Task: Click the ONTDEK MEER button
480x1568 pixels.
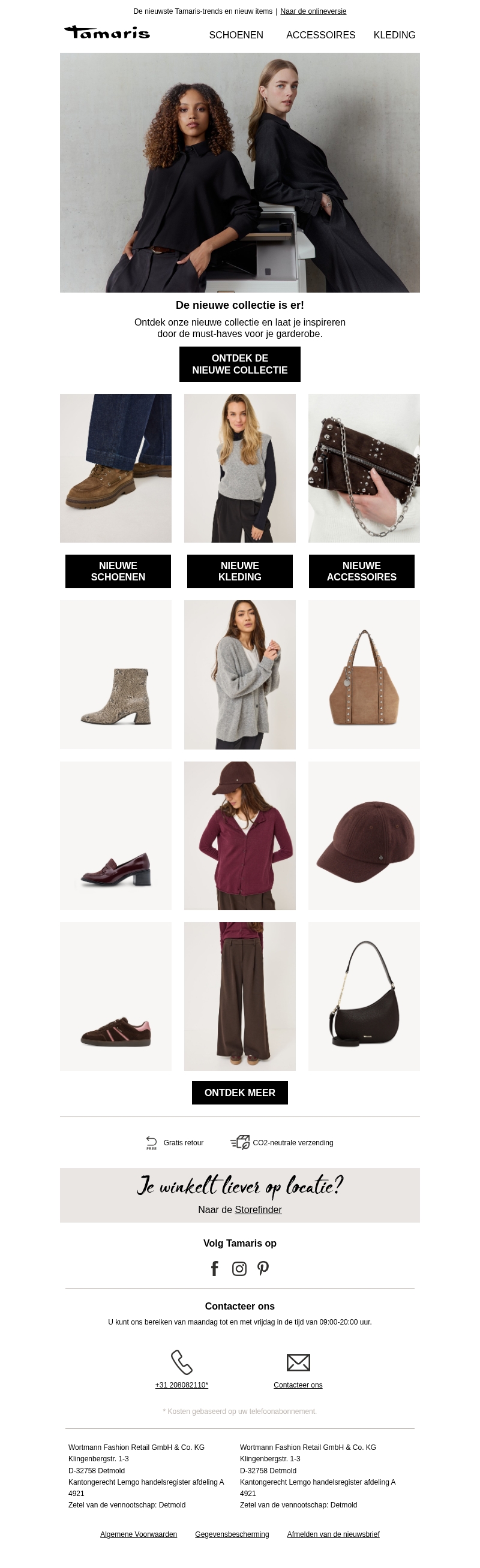Action: tap(240, 1093)
